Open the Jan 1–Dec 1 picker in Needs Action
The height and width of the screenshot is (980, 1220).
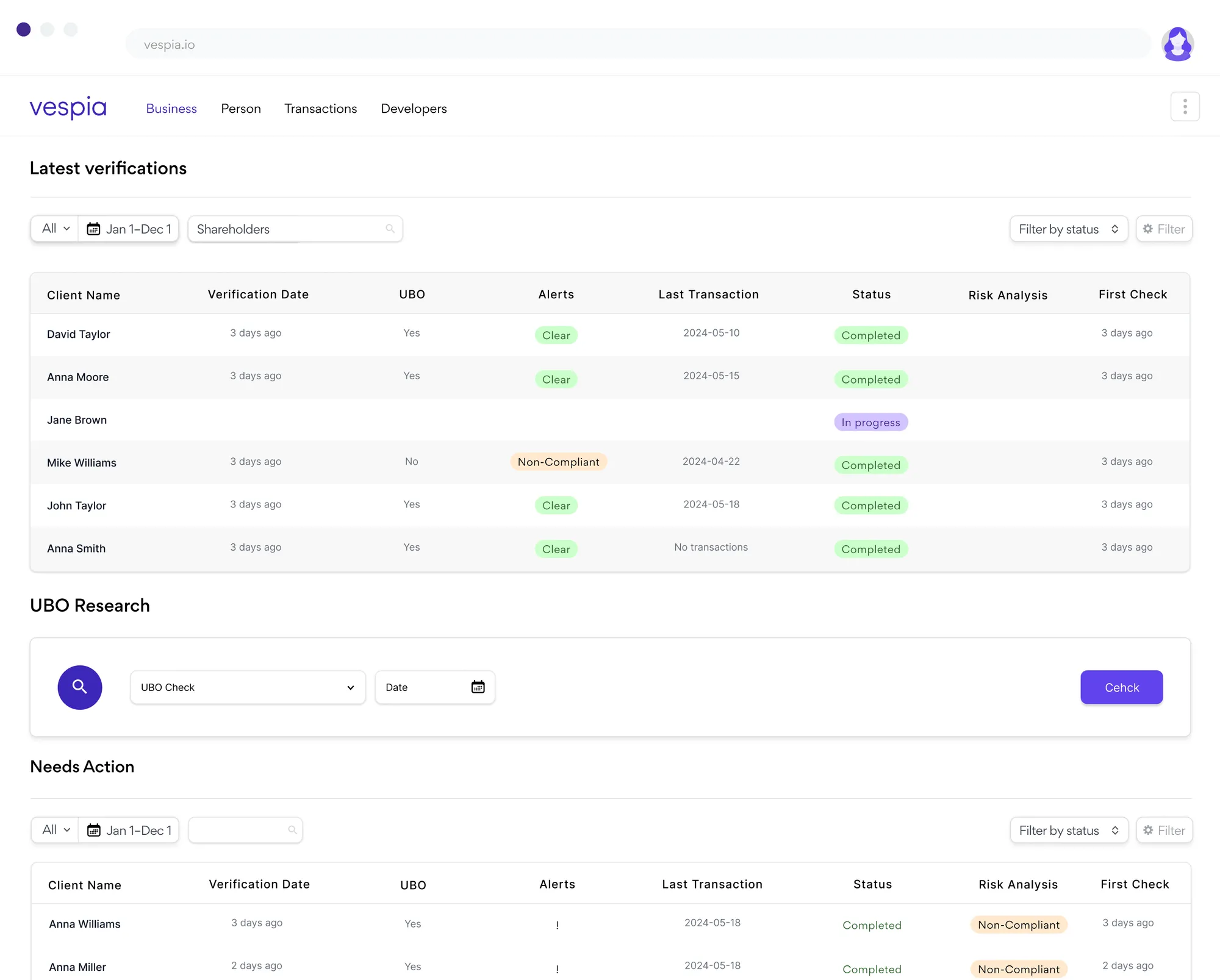click(x=129, y=830)
